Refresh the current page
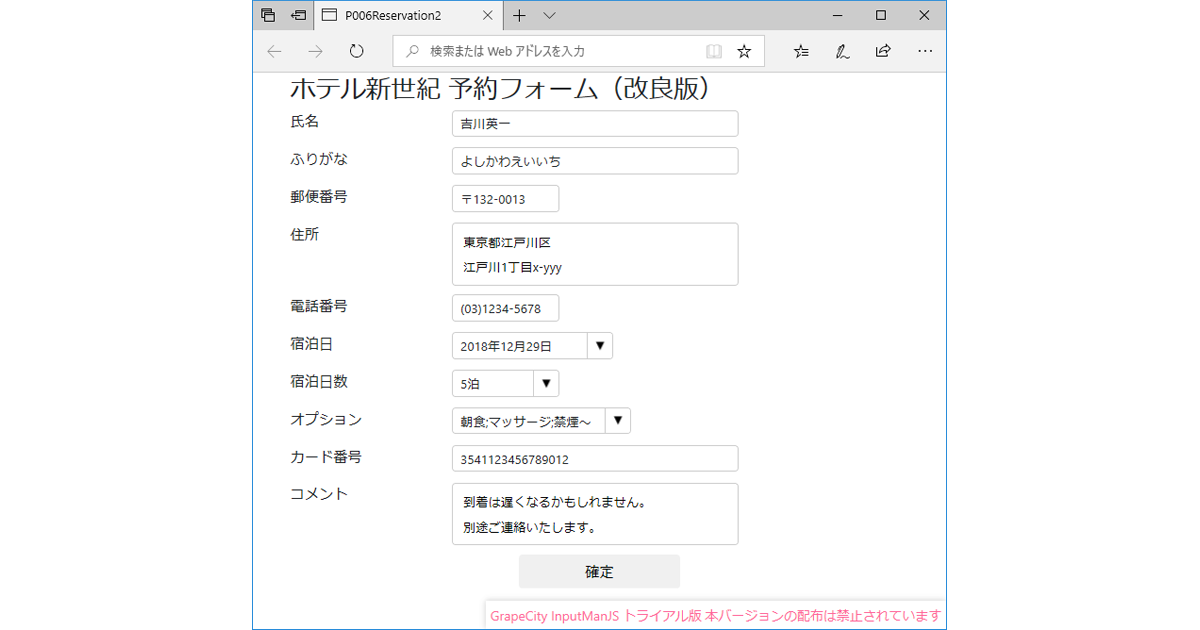Image resolution: width=1200 pixels, height=630 pixels. 356,50
